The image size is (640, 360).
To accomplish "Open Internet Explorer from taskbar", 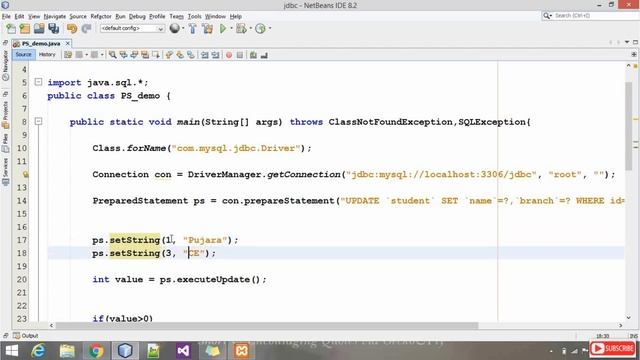I will pyautogui.click(x=38, y=351).
